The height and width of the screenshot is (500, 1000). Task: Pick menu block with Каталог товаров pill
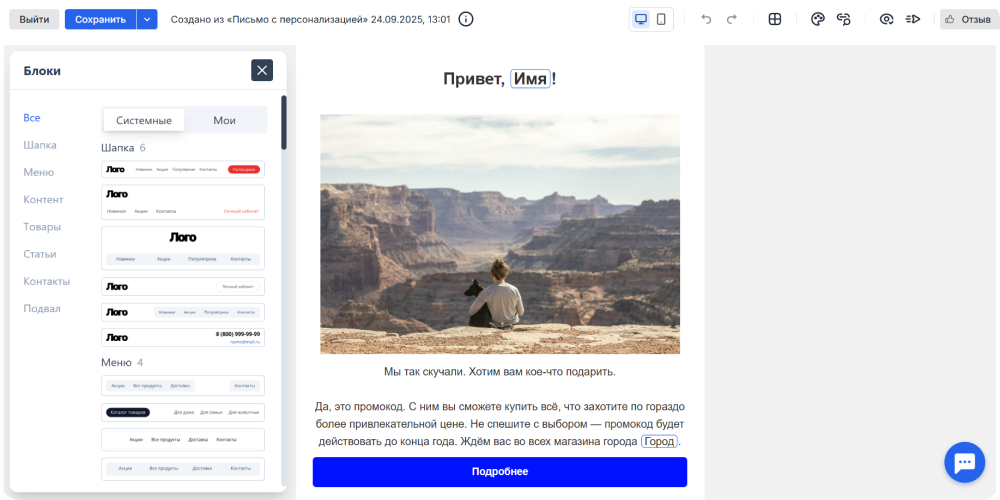(183, 413)
